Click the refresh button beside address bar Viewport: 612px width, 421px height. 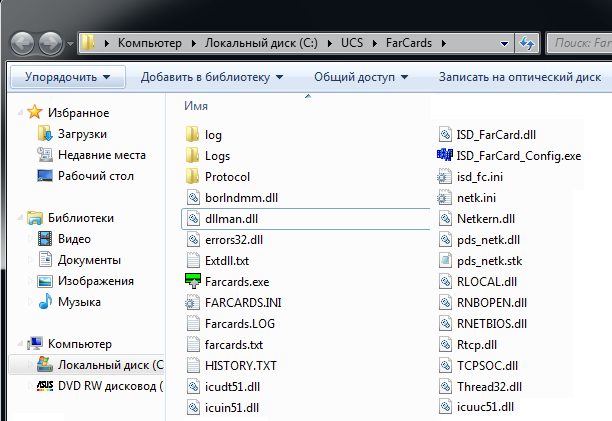pyautogui.click(x=526, y=44)
